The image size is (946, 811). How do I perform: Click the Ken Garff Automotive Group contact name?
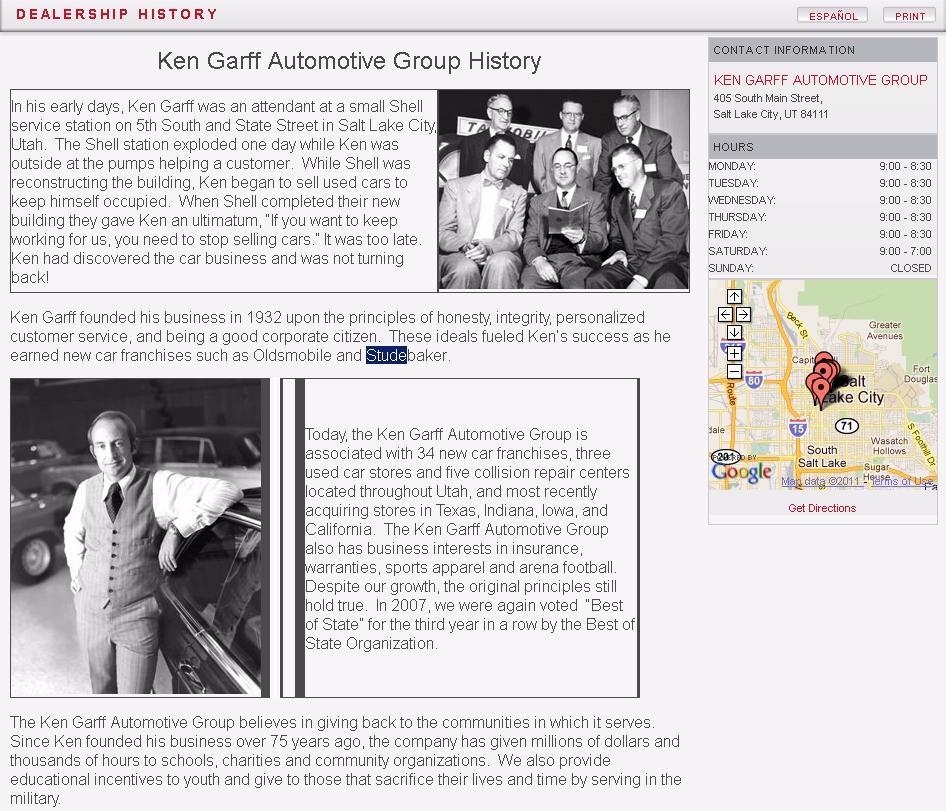click(x=820, y=80)
